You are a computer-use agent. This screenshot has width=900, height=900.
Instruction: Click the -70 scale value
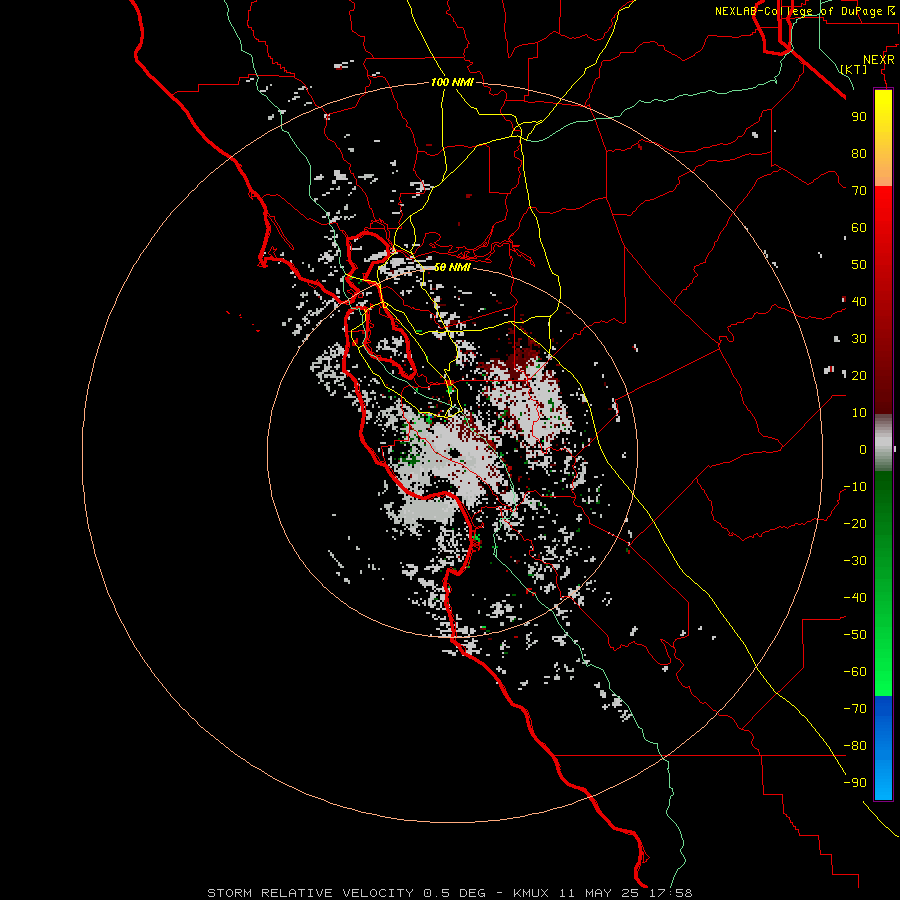tap(855, 709)
